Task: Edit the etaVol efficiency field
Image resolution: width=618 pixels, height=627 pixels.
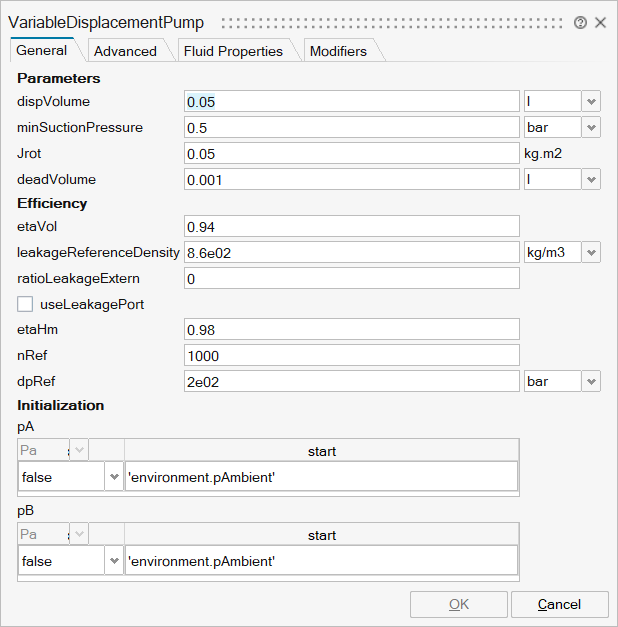Action: coord(351,226)
